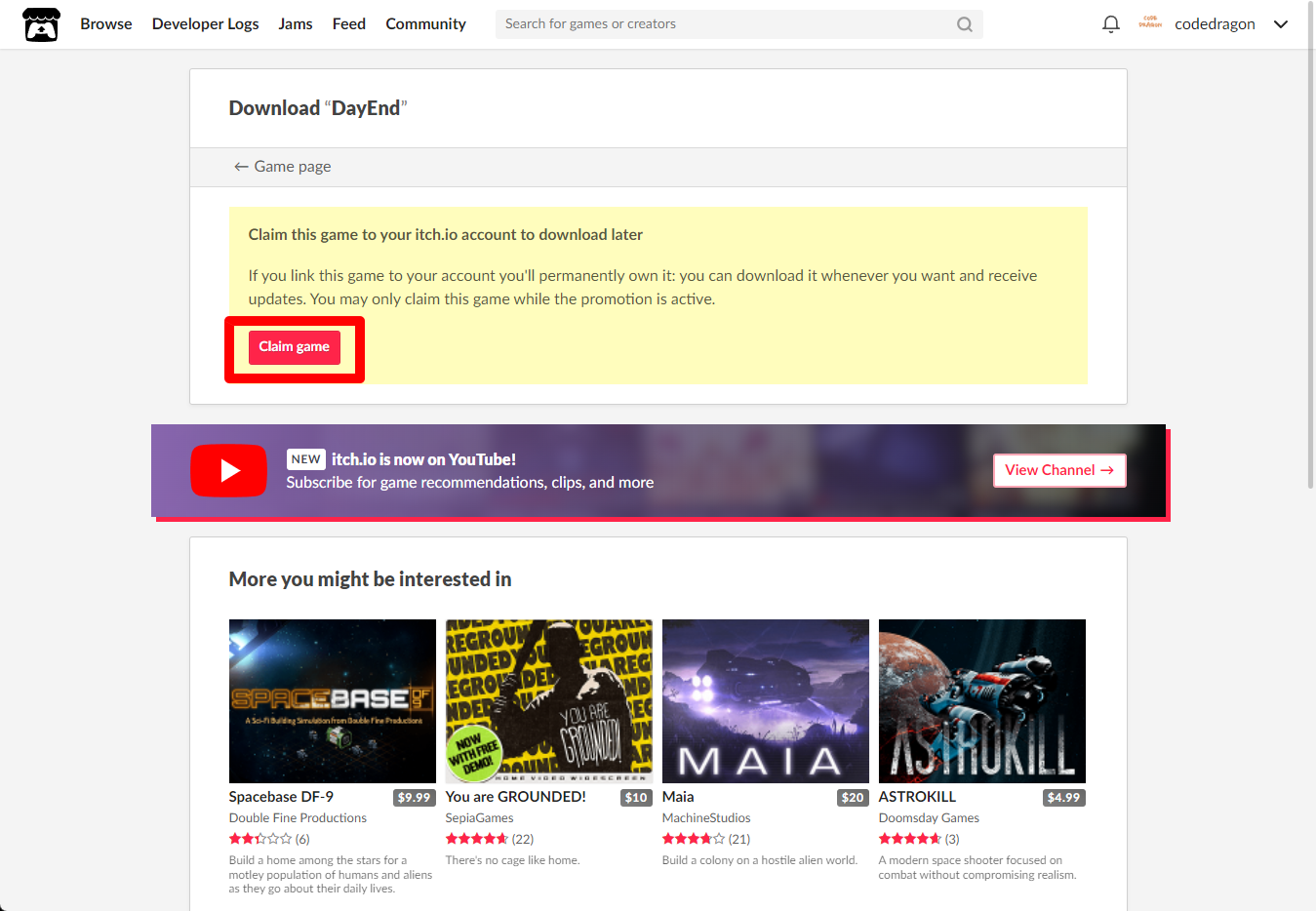Open Spacebase DF-9 thumbnail
Image resolution: width=1316 pixels, height=911 pixels.
[333, 701]
